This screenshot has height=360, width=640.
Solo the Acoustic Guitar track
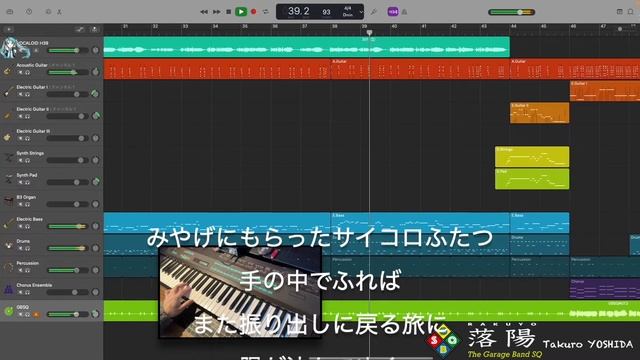[27, 72]
